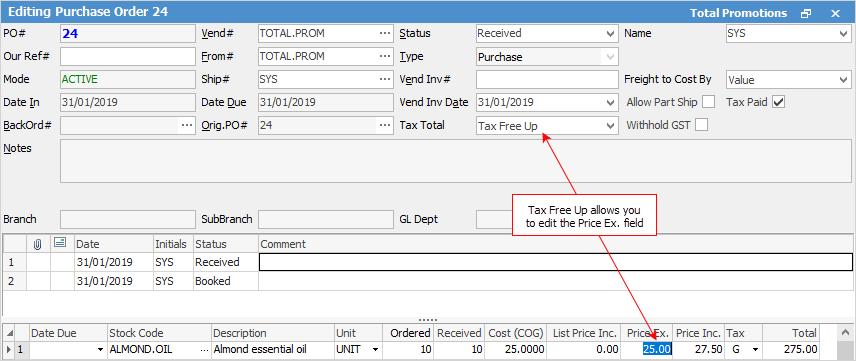This screenshot has width=856, height=361.
Task: Open the Ship# lookup ellipsis
Action: click(385, 79)
